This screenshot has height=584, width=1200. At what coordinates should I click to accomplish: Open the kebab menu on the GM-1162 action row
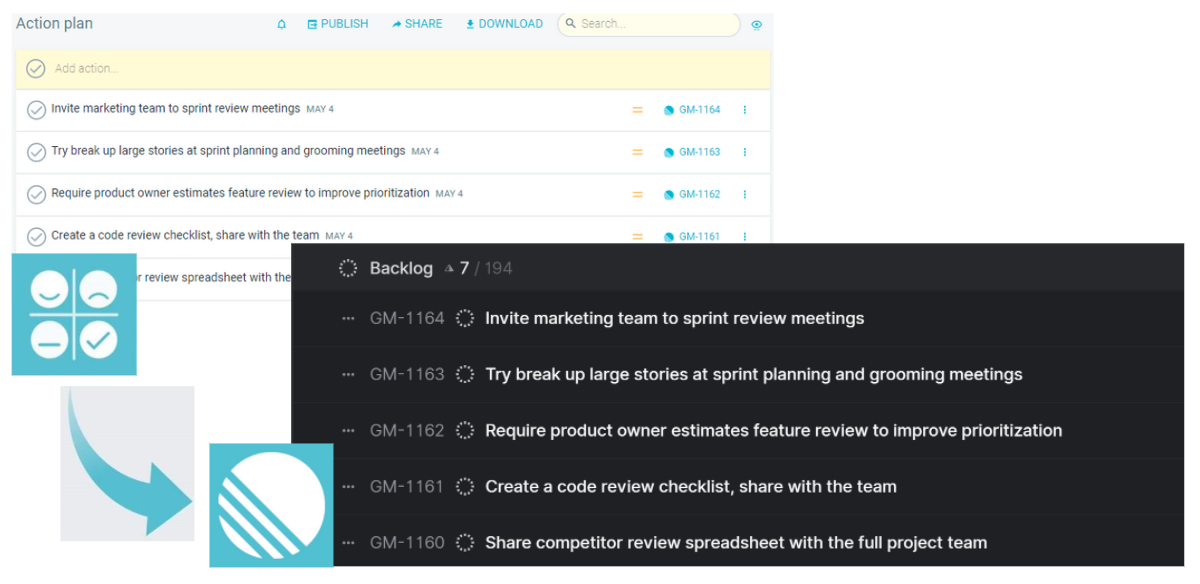[x=745, y=194]
